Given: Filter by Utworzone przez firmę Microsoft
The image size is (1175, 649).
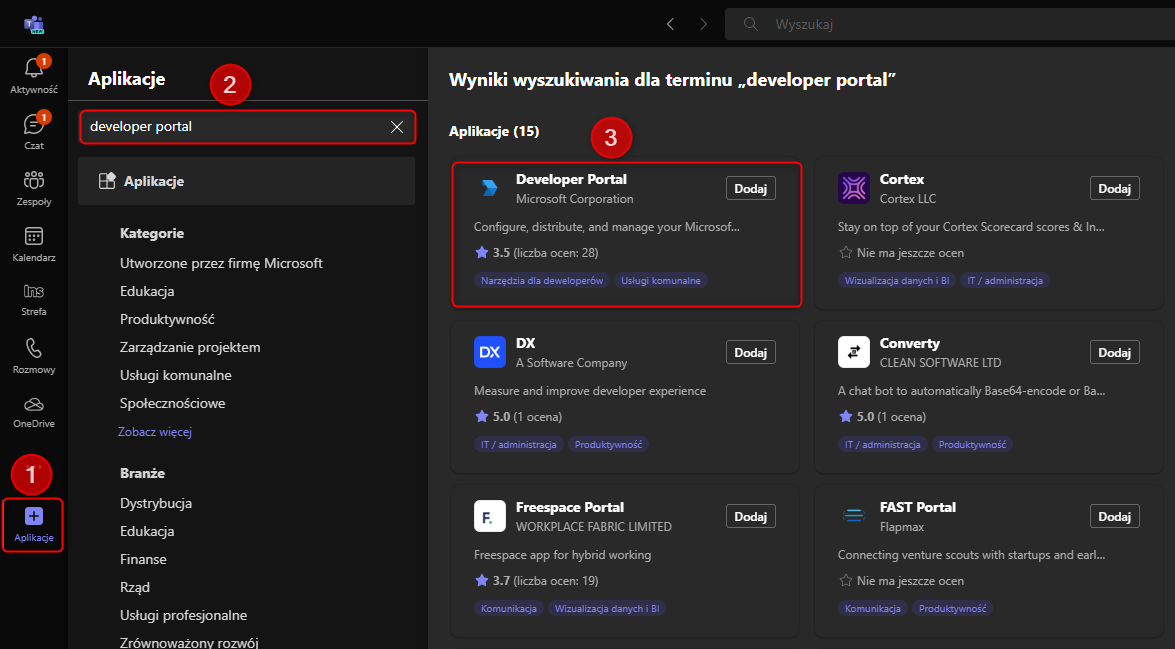Looking at the screenshot, I should 221,263.
